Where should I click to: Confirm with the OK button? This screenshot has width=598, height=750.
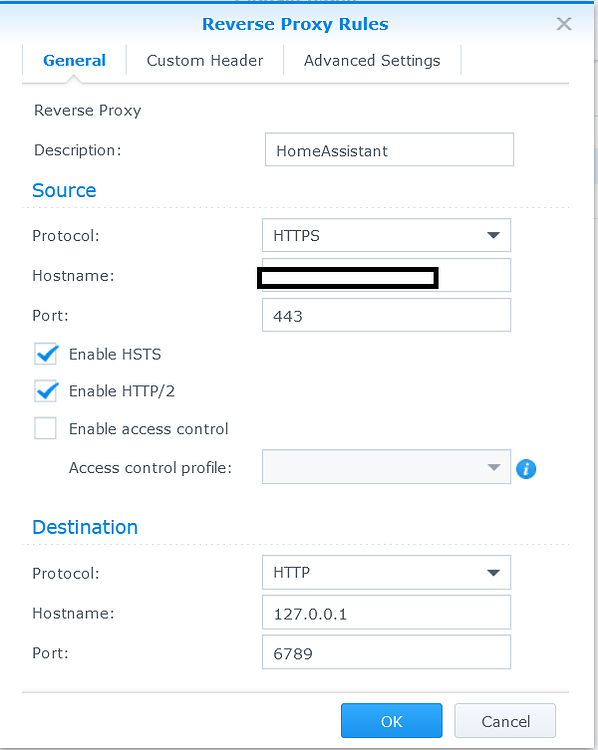[x=391, y=720]
